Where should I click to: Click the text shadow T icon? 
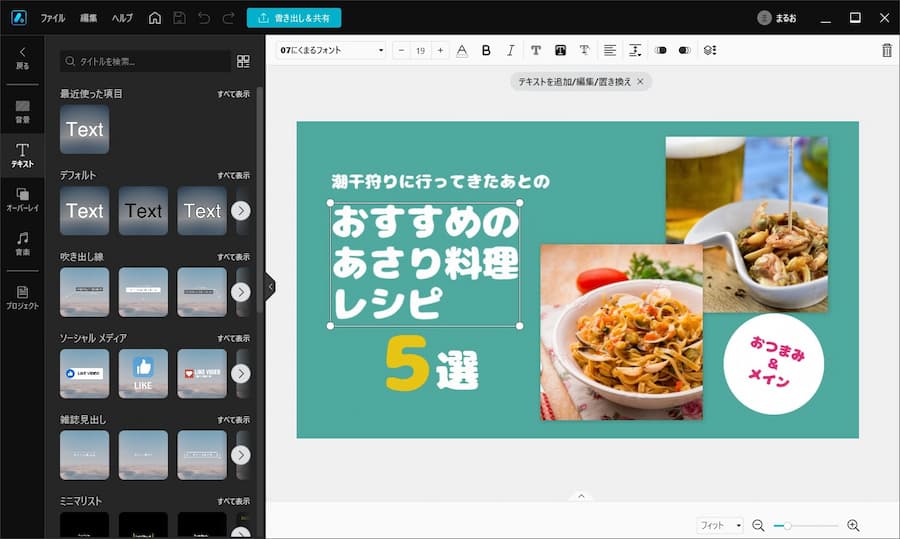tap(536, 51)
